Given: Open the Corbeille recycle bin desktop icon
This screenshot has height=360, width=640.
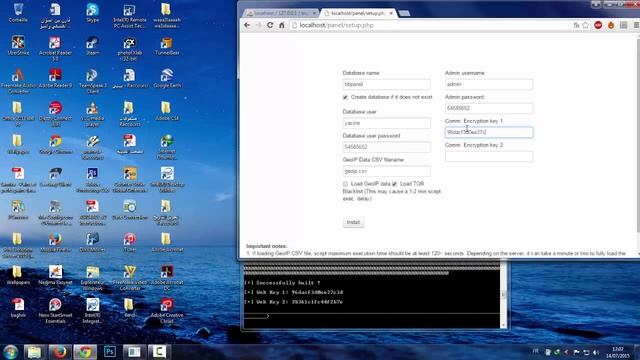Looking at the screenshot, I should [x=18, y=13].
